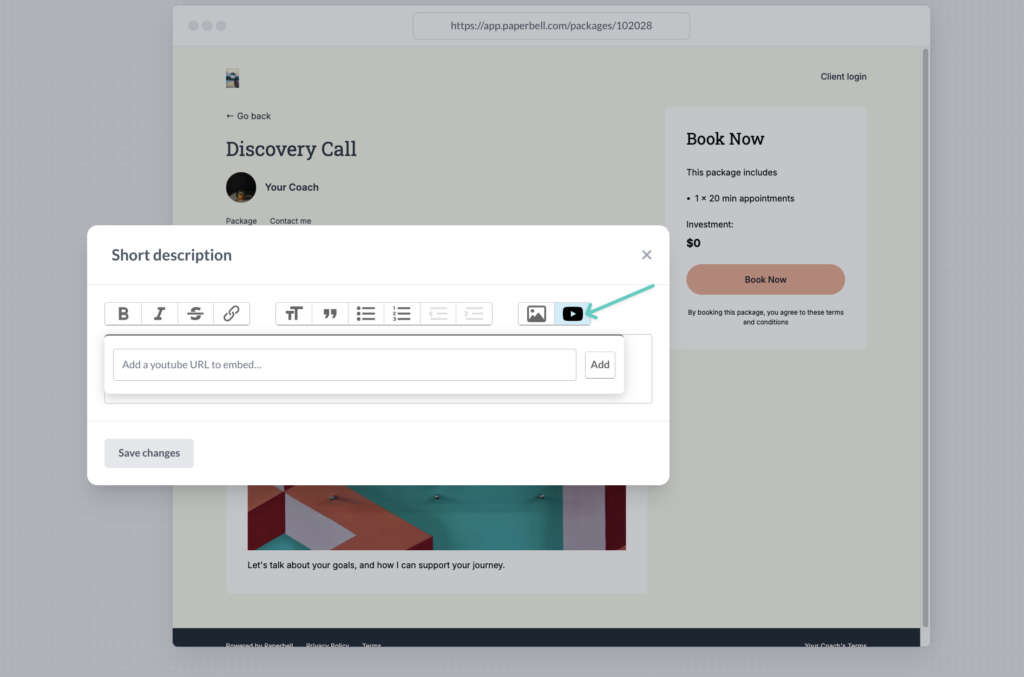The width and height of the screenshot is (1024, 677).
Task: Open the Client login link
Action: [x=843, y=77]
